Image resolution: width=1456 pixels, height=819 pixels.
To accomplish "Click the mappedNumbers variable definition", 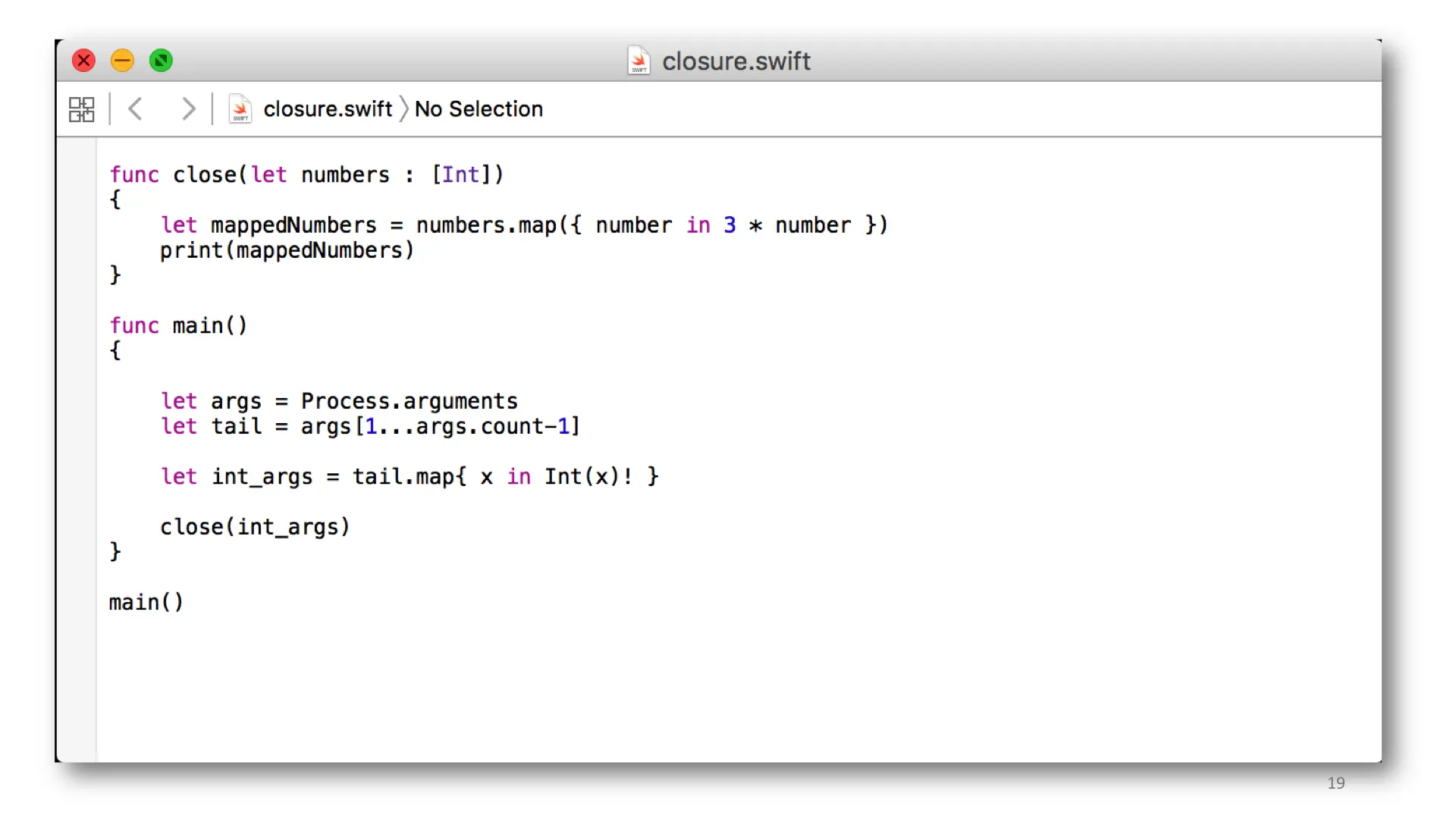I will (x=293, y=225).
